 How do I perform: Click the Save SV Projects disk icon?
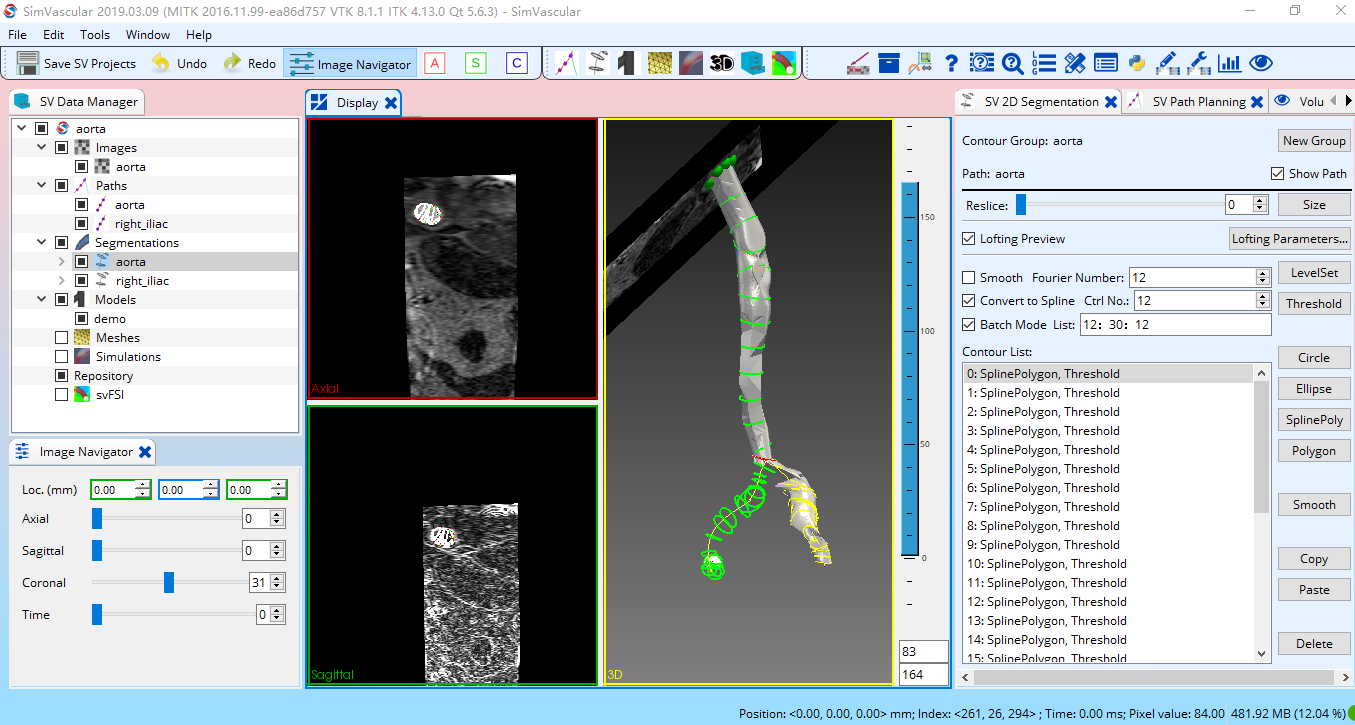pyautogui.click(x=27, y=63)
